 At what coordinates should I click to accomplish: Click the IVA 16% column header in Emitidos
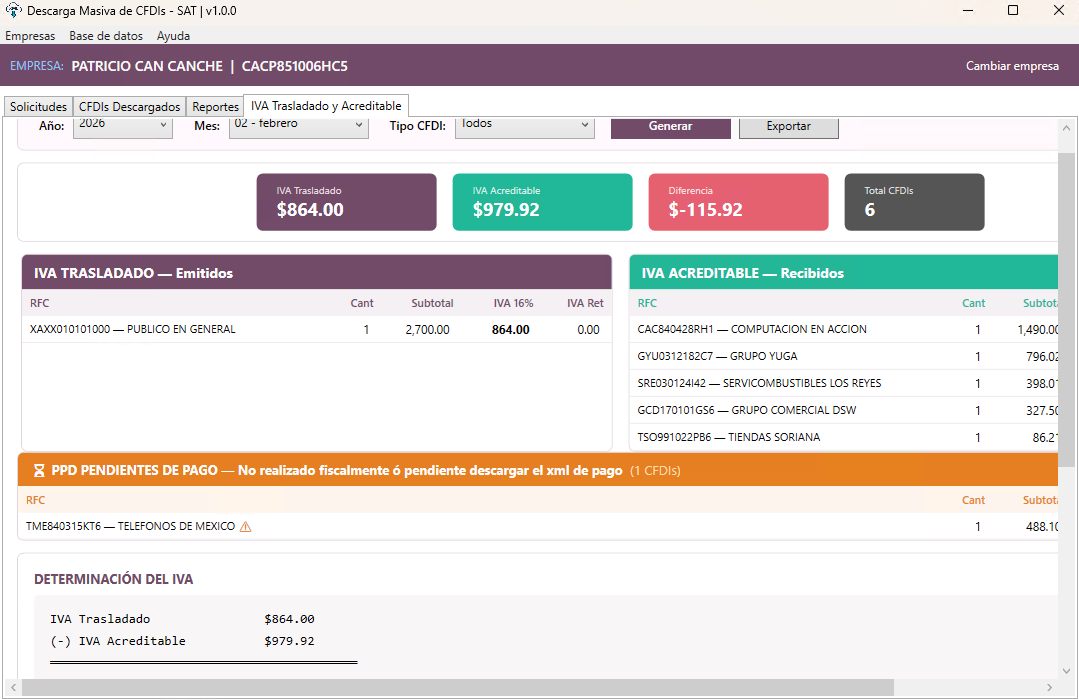513,304
